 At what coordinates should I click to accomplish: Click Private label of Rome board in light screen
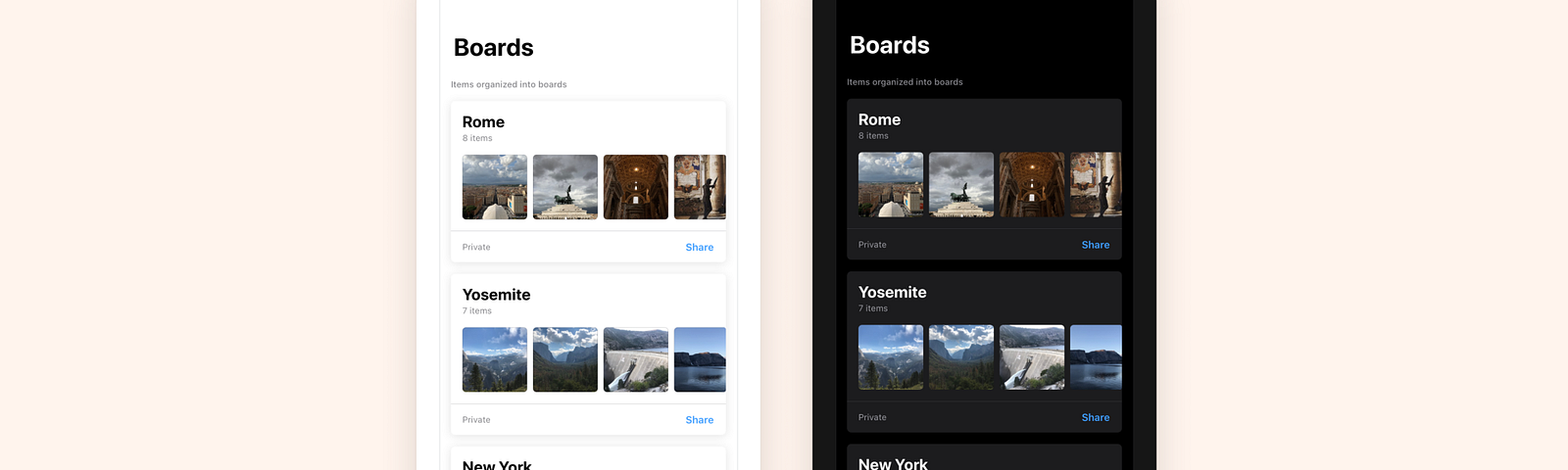[476, 248]
